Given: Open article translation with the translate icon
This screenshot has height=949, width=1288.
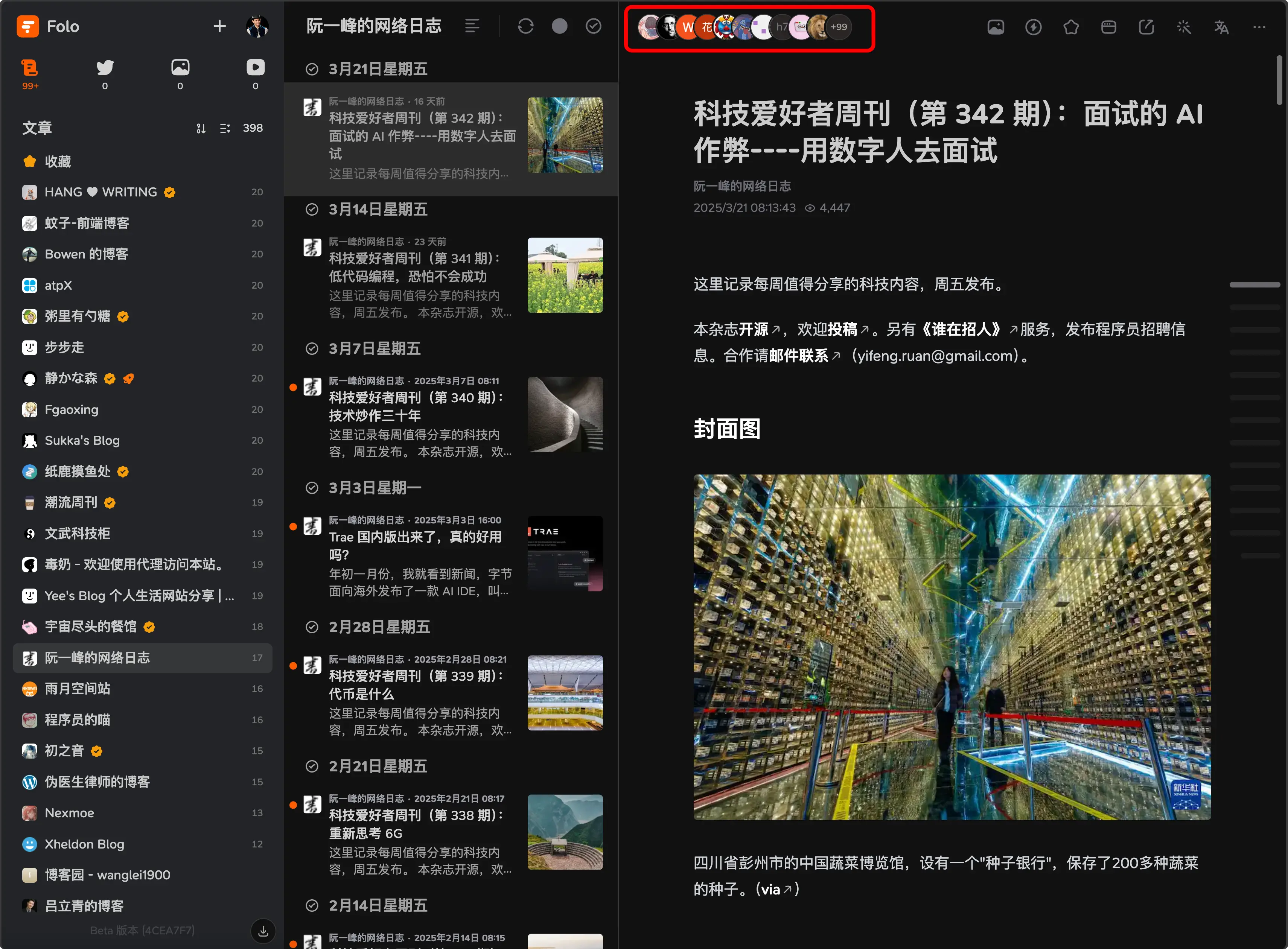Looking at the screenshot, I should [1221, 26].
